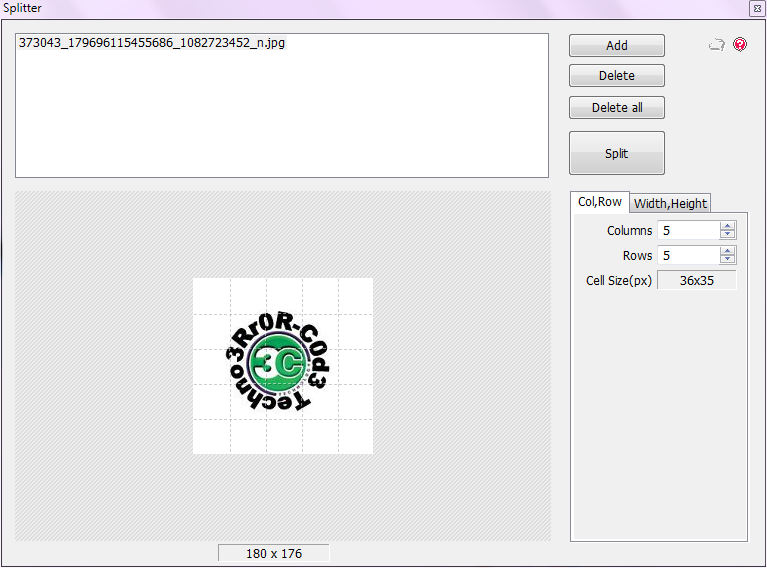
Task: Click the pointing hand icon beside Add
Action: coord(717,45)
